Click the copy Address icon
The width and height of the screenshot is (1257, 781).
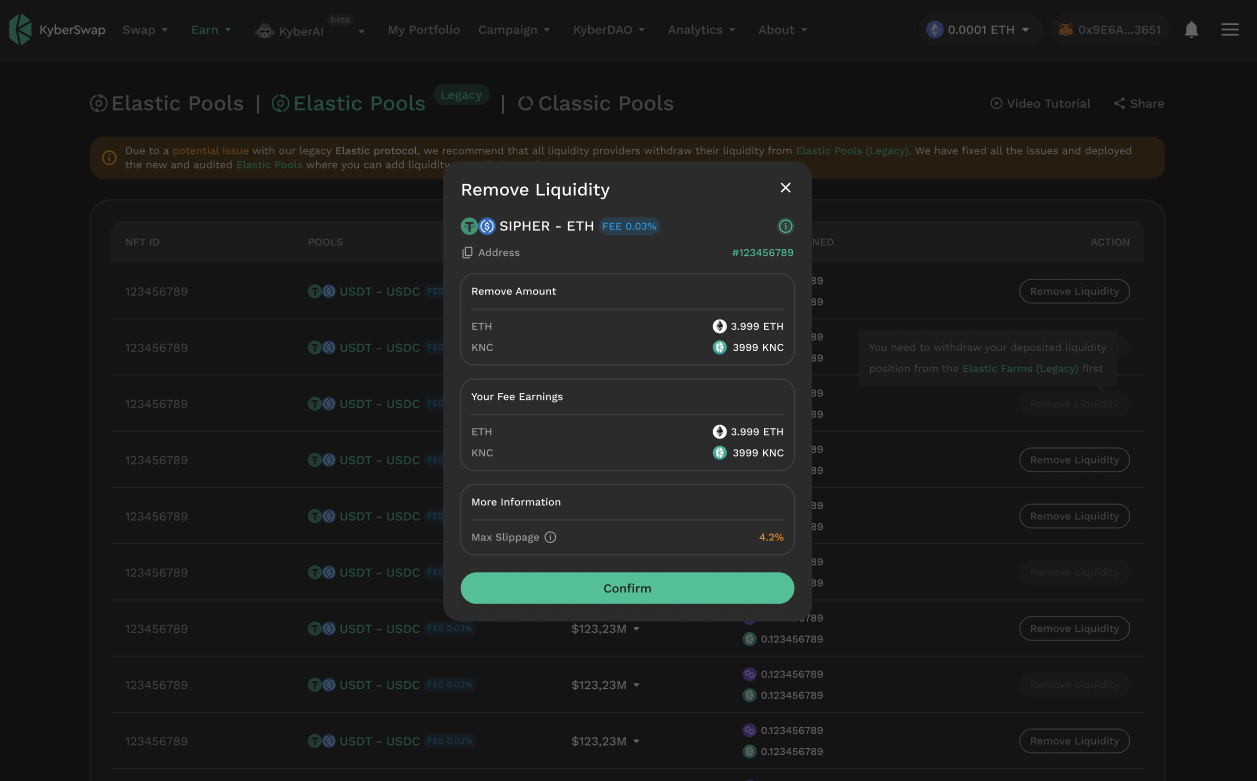(467, 253)
